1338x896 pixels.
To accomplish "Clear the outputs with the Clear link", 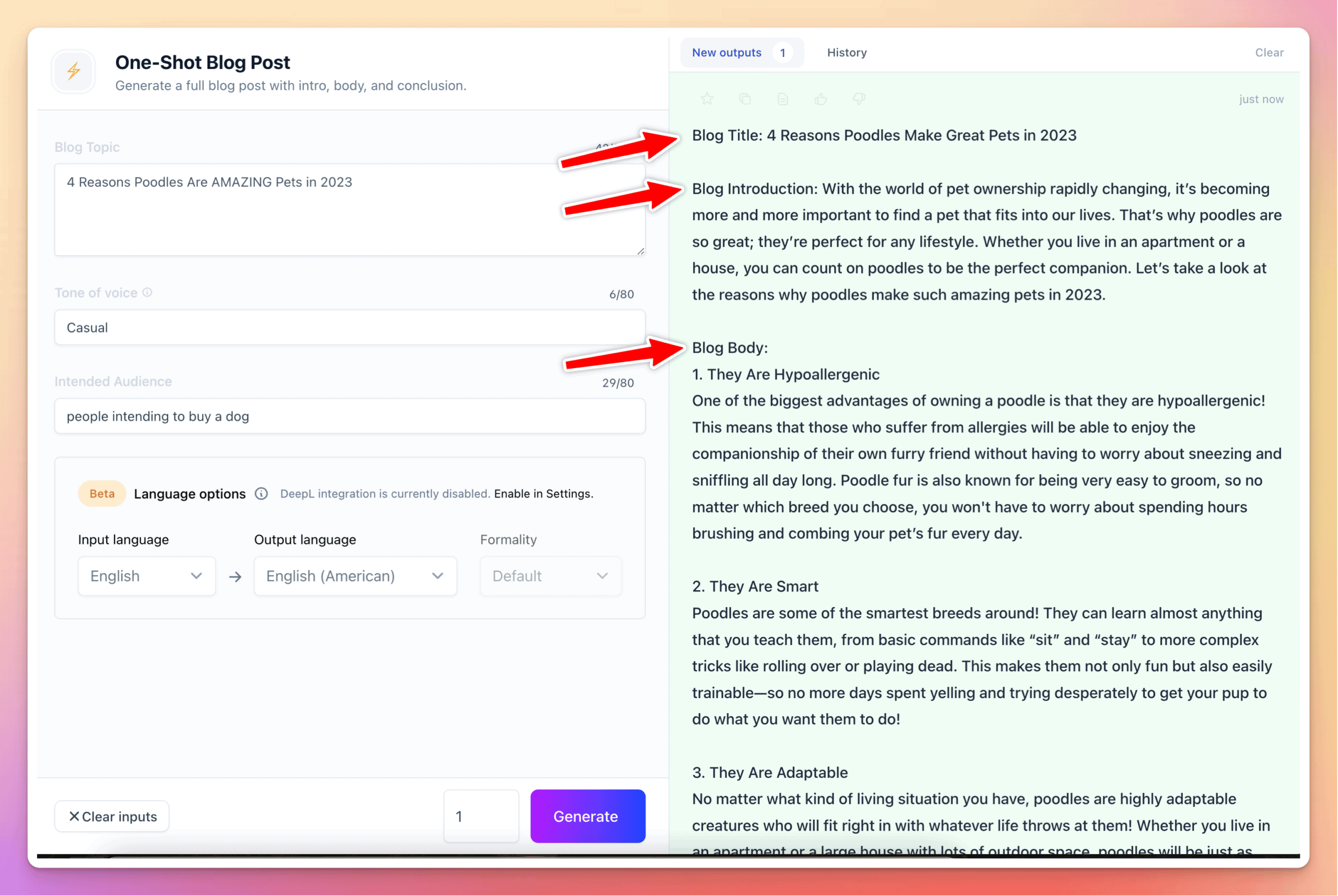I will tap(1269, 53).
